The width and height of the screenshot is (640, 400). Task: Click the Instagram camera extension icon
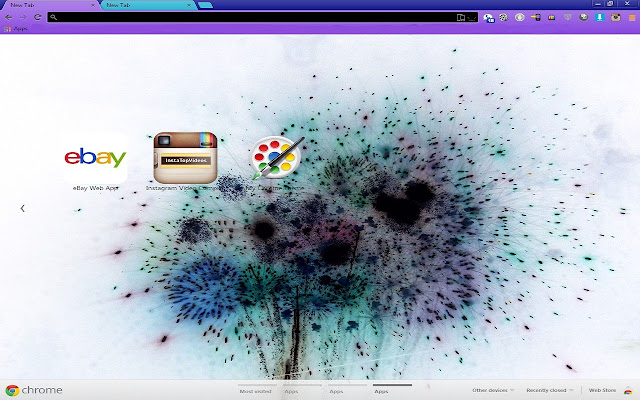click(616, 17)
